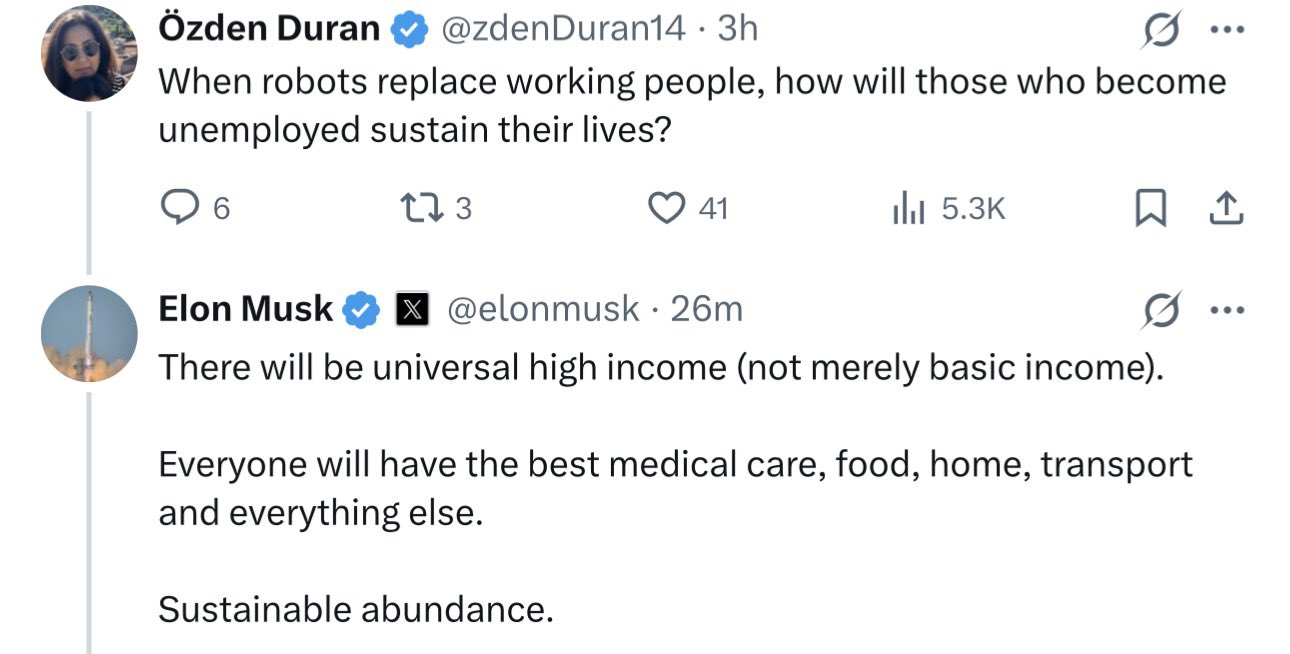Open more options for Özden Duran's tweet
Screen dimensions: 1290x654
[x=1226, y=30]
